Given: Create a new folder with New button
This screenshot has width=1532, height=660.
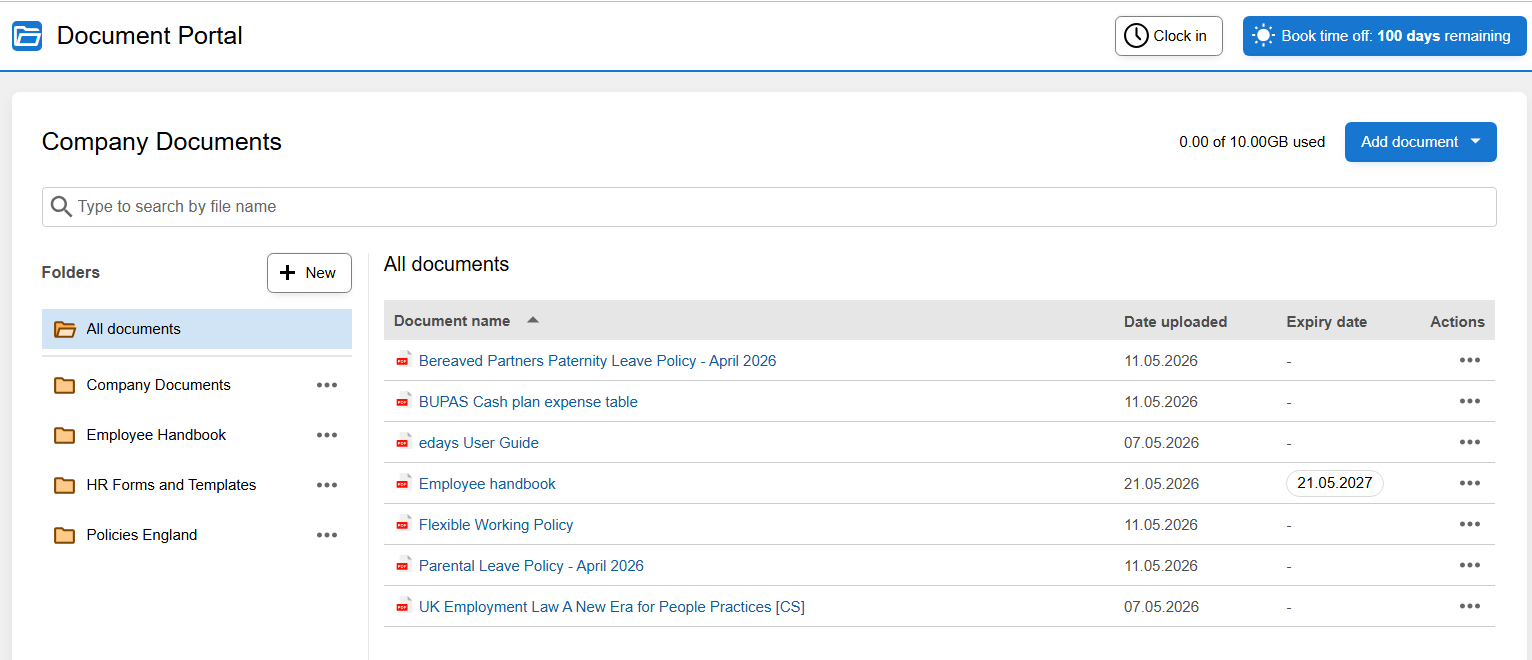Looking at the screenshot, I should click(309, 273).
